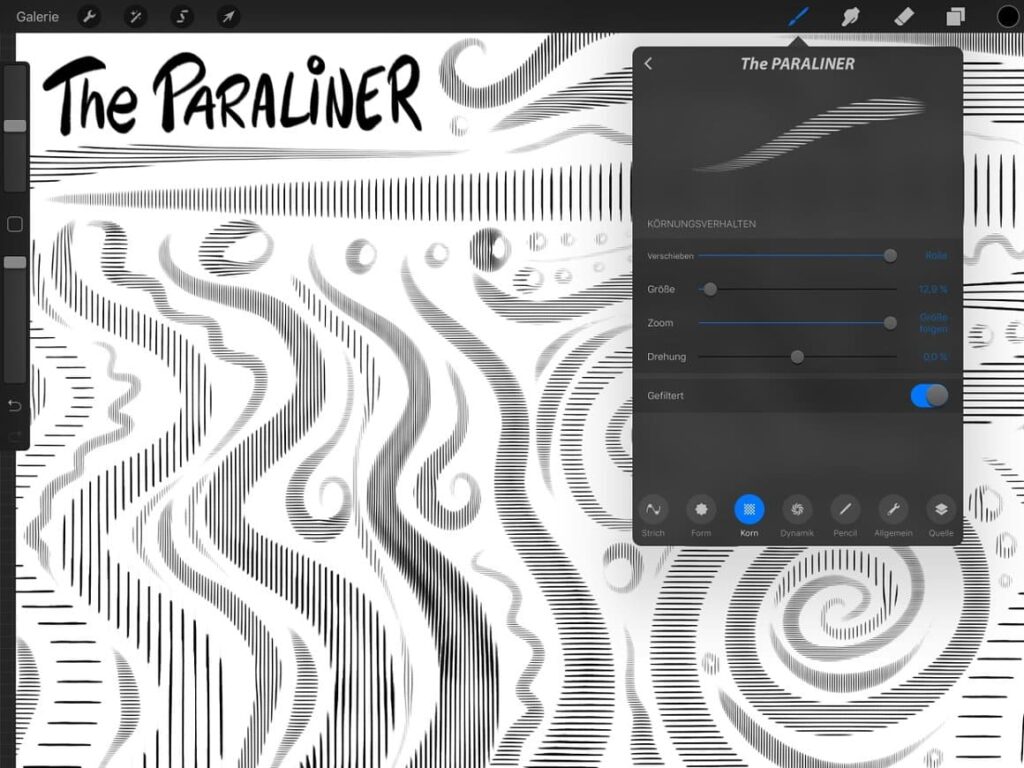Open the Actions wrench menu
Viewport: 1024px width, 768px height.
click(89, 16)
